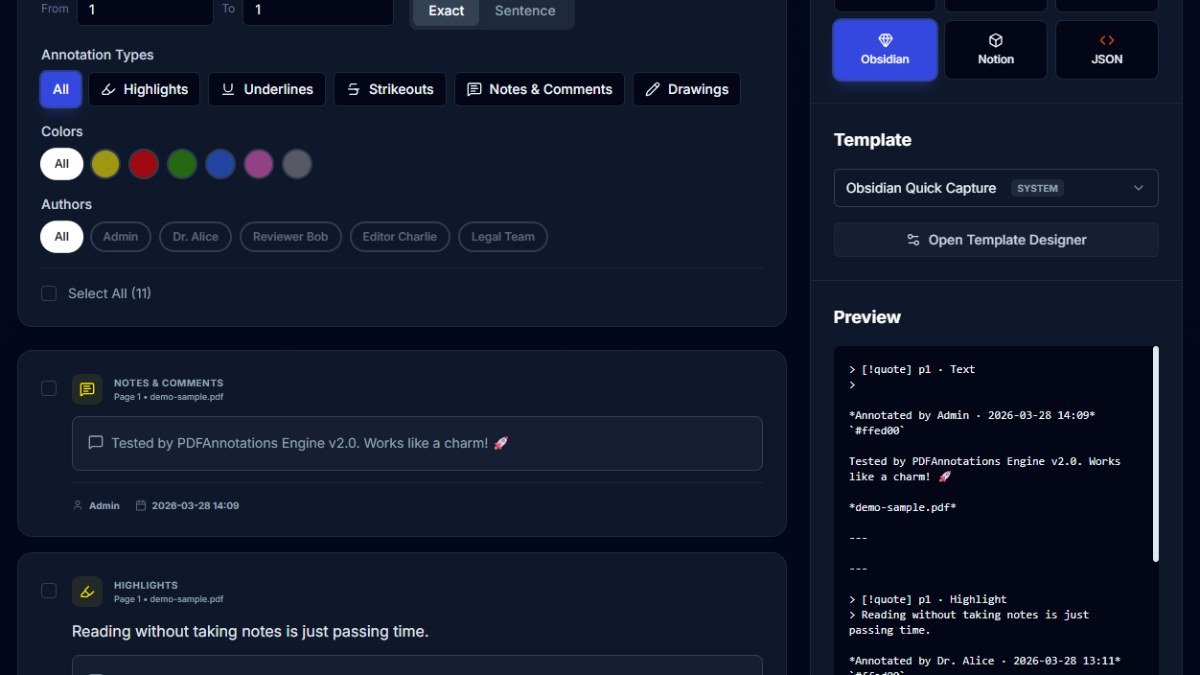
Task: Filter by Highlights annotation type
Action: (x=144, y=89)
